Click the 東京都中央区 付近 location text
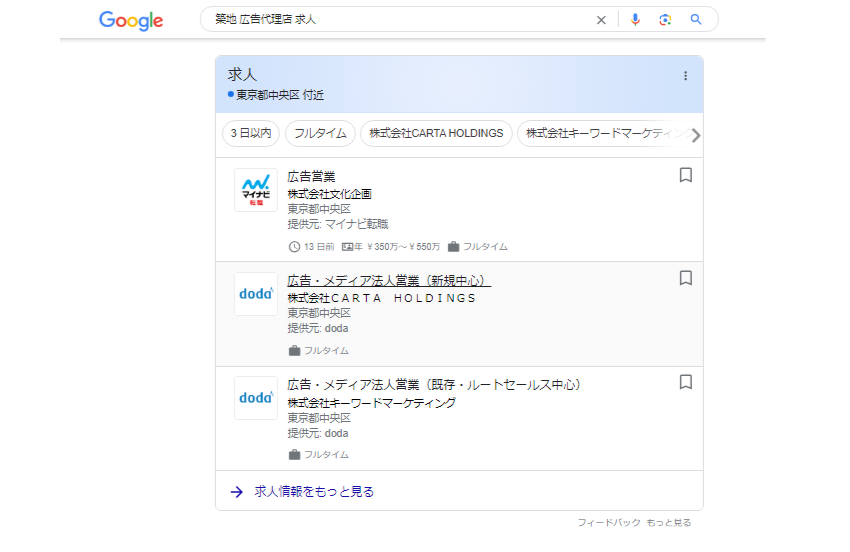 coord(280,95)
